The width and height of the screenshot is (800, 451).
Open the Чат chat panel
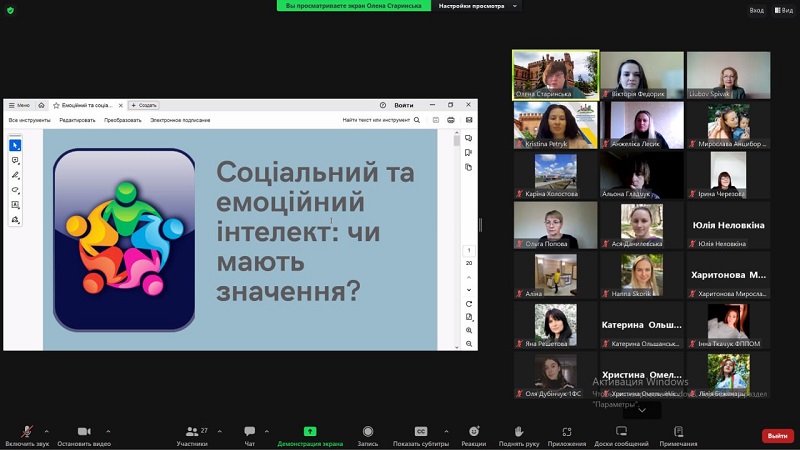pyautogui.click(x=249, y=433)
